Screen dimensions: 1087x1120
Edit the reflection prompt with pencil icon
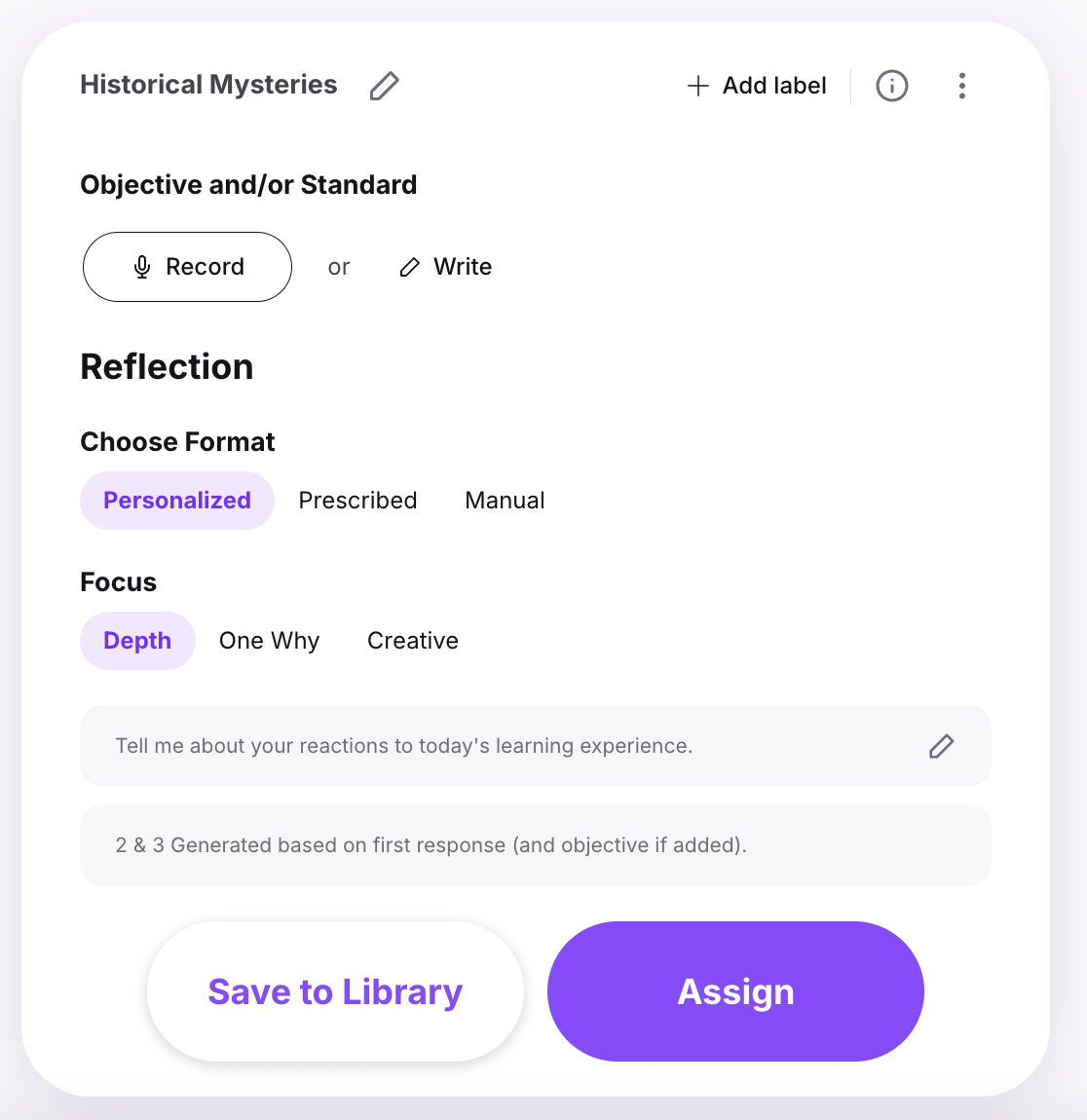tap(941, 746)
